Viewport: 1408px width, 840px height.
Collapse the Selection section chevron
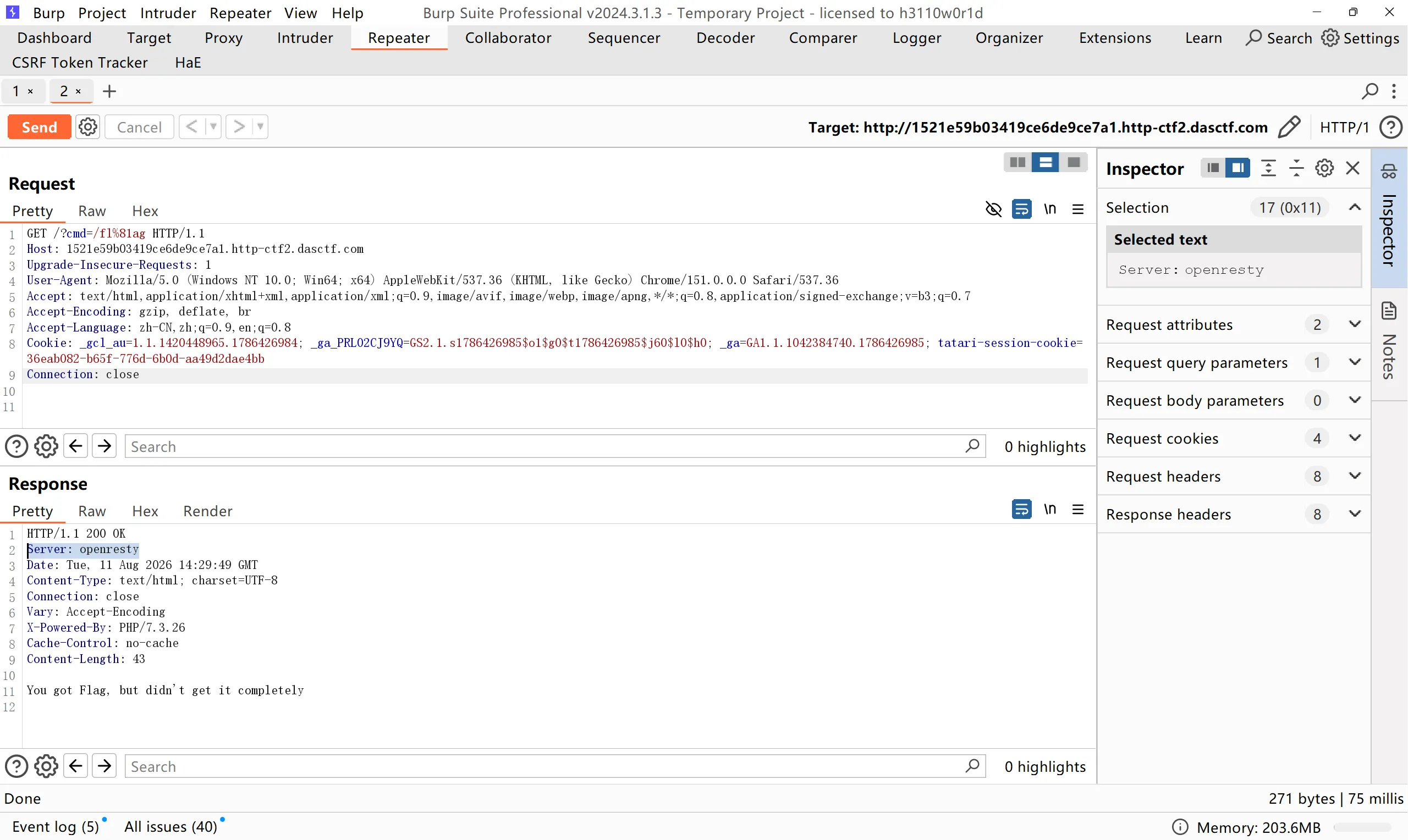[1355, 207]
